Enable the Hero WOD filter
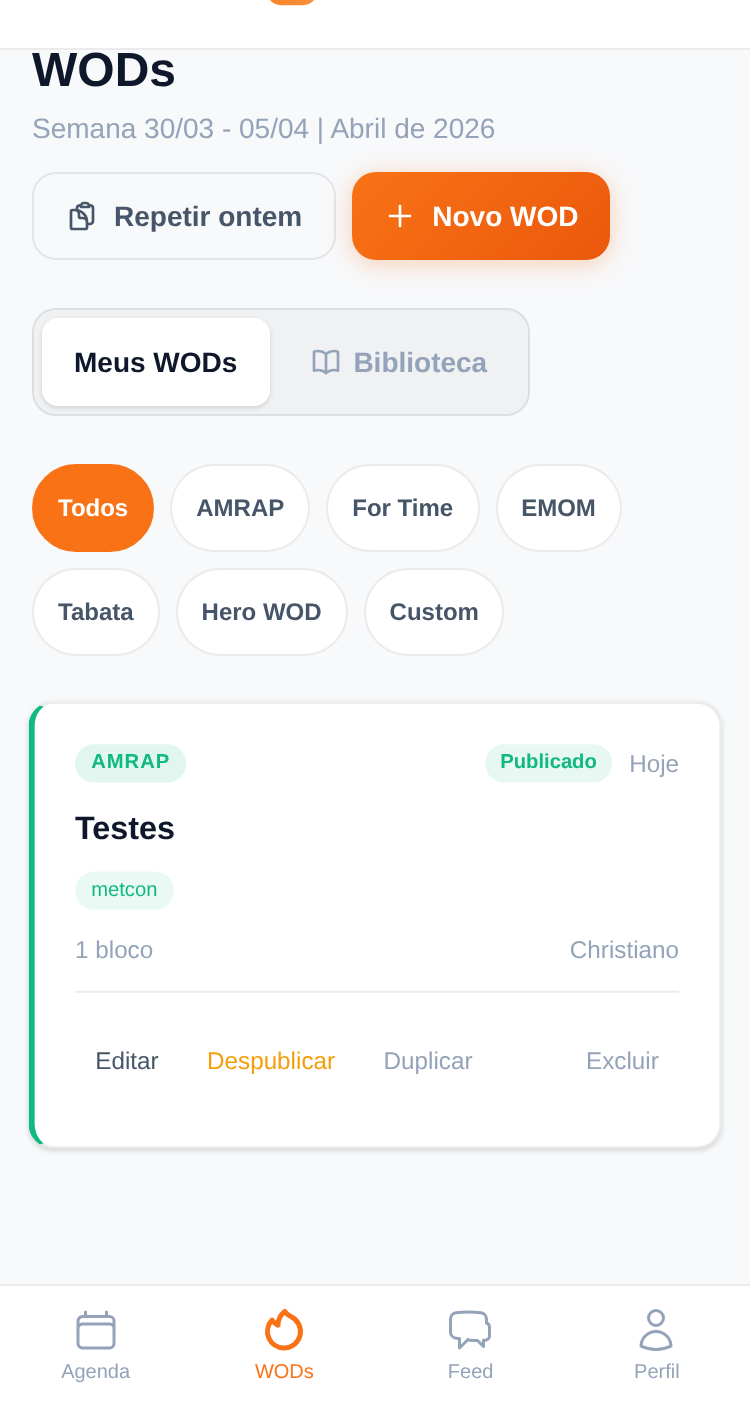Image resolution: width=750 pixels, height=1412 pixels. 261,612
